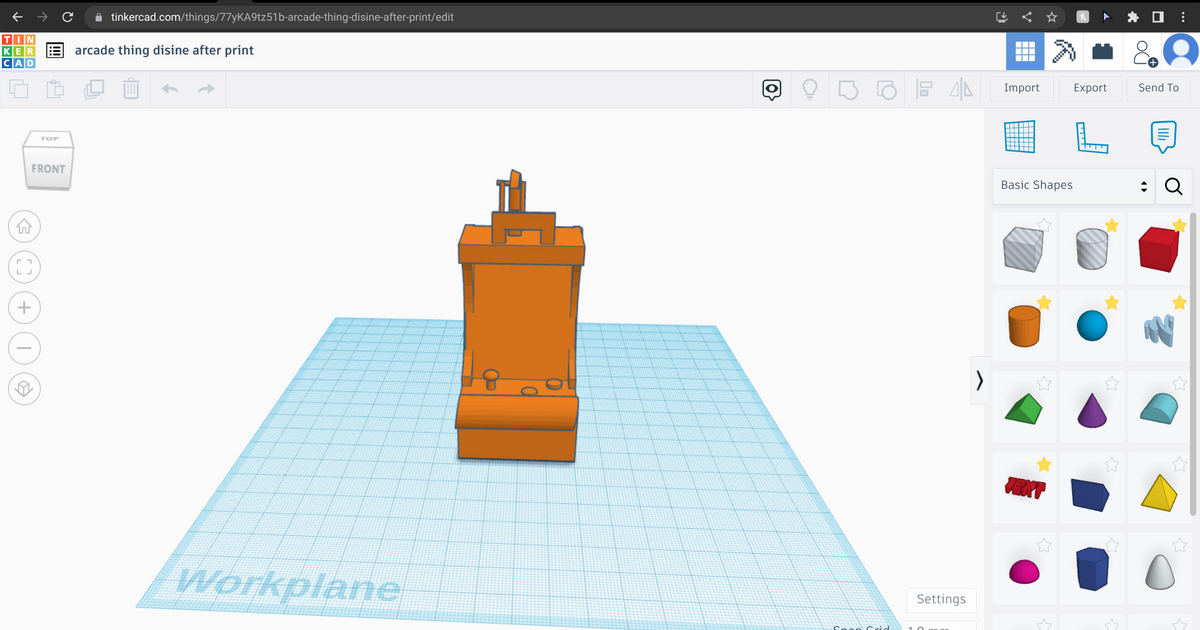Toggle the favorite star on the red Box shape

tap(1178, 227)
